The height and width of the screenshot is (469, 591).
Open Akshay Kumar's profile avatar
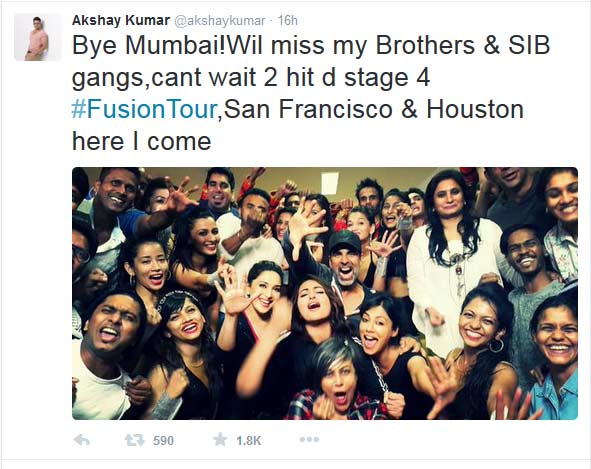click(37, 37)
